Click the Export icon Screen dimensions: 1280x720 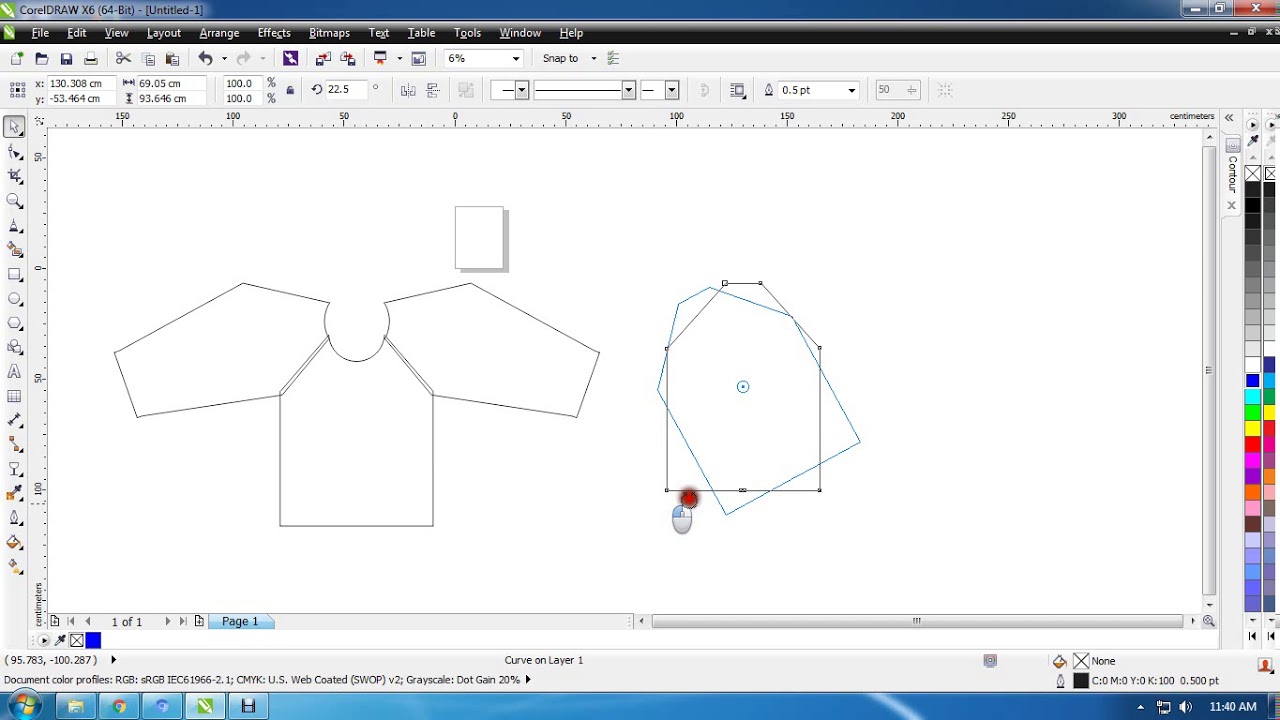pyautogui.click(x=347, y=59)
